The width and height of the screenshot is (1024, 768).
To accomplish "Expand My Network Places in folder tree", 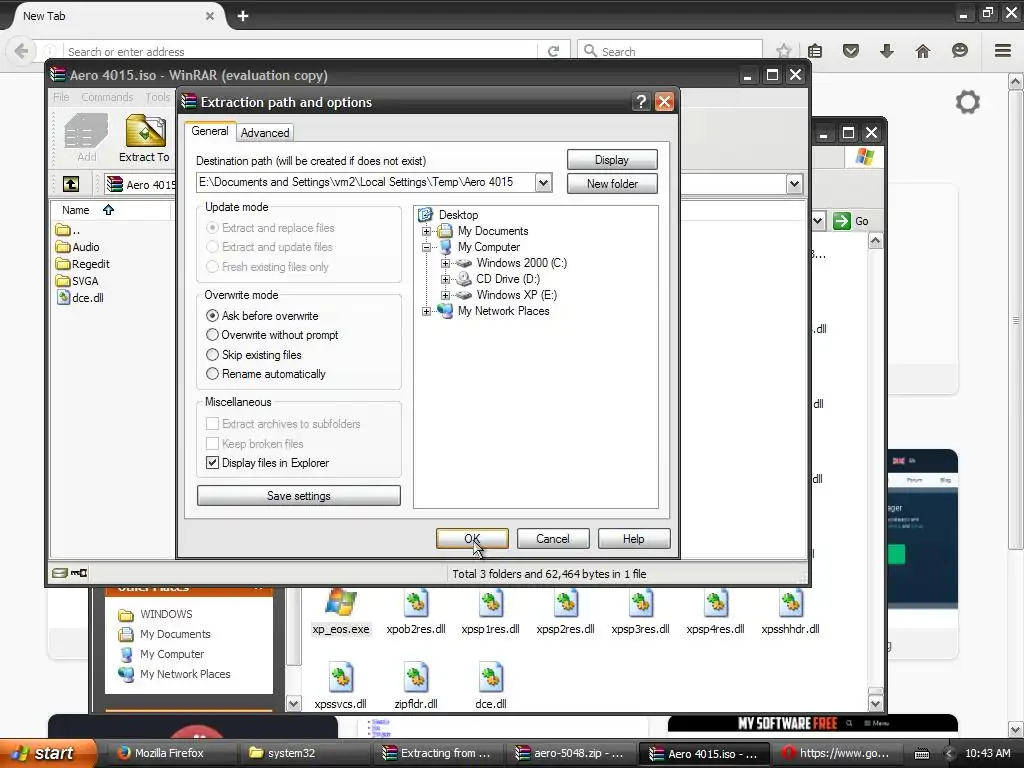I will pos(426,312).
